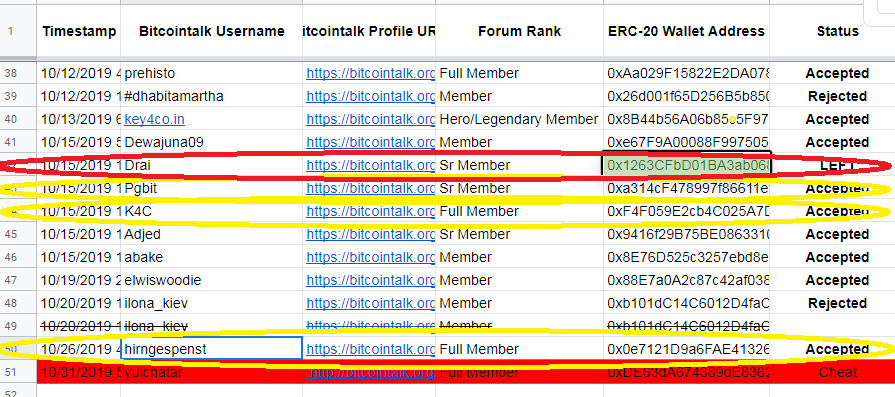Select Rejected status for #dhabitamartha
Screen dimensions: 895x397
click(x=837, y=96)
